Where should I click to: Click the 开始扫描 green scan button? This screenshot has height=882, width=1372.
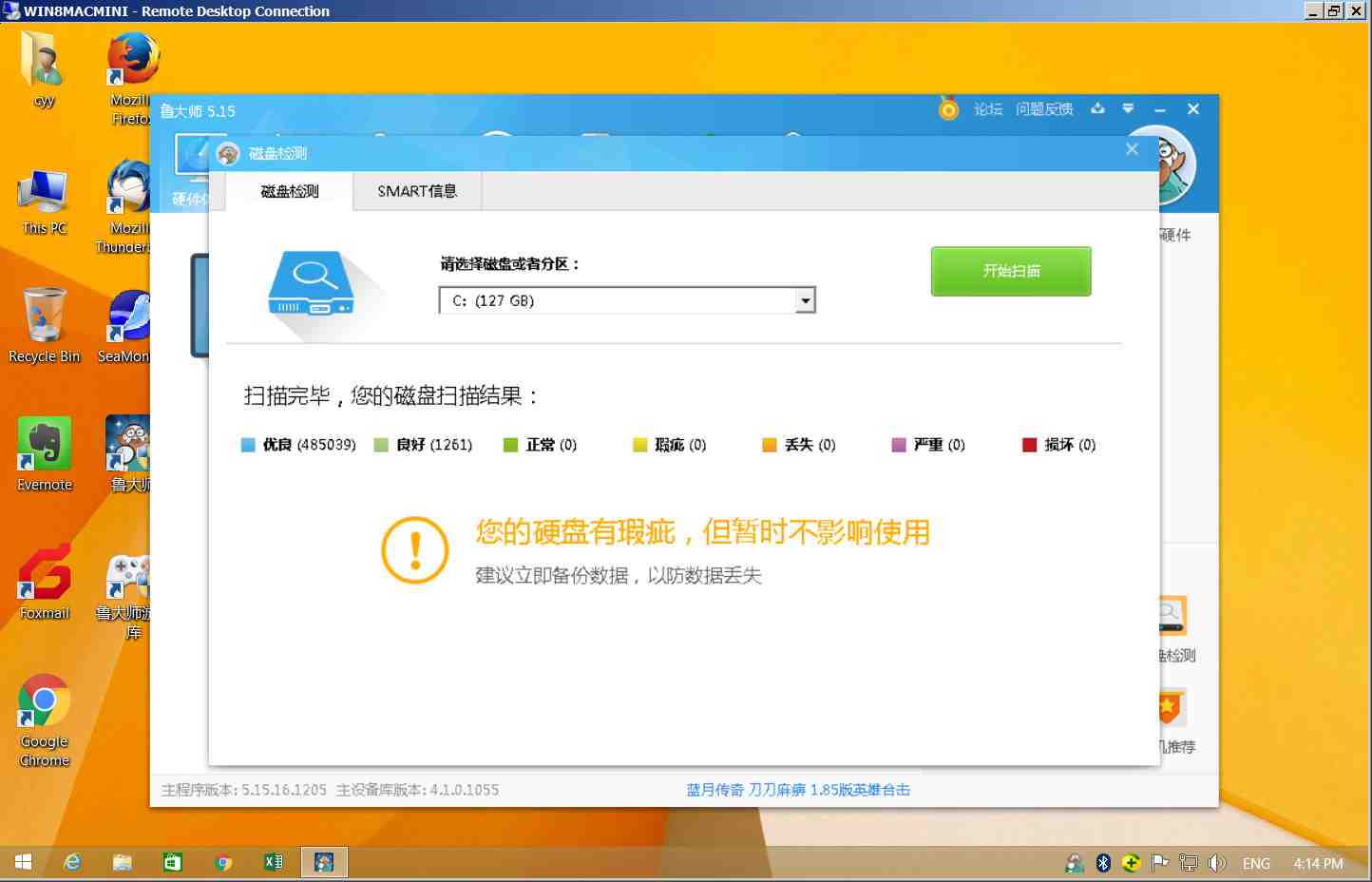coord(1011,271)
